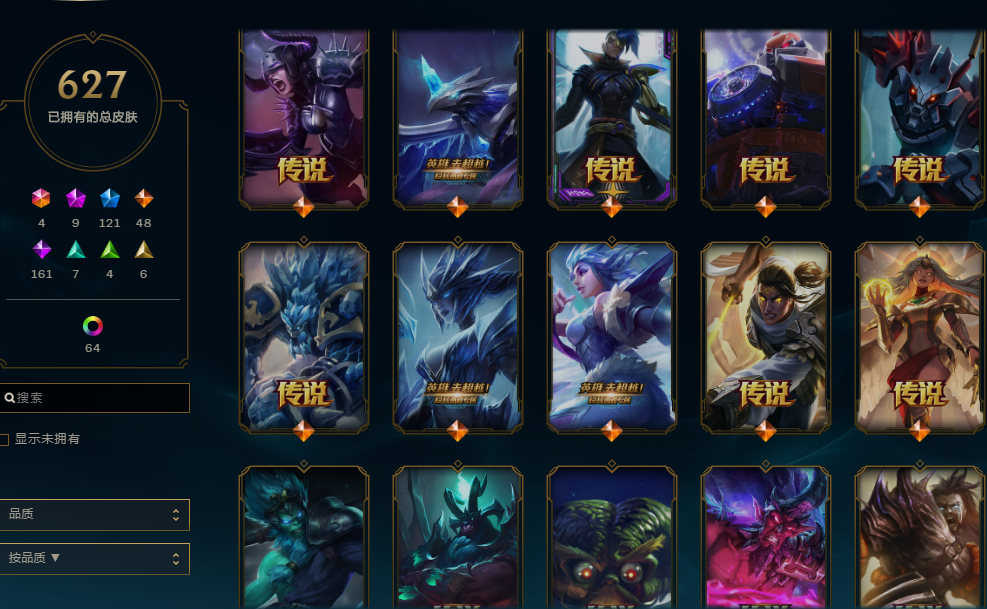Click the pink Ultimate gem icon above 4
The width and height of the screenshot is (987, 609).
[x=41, y=198]
